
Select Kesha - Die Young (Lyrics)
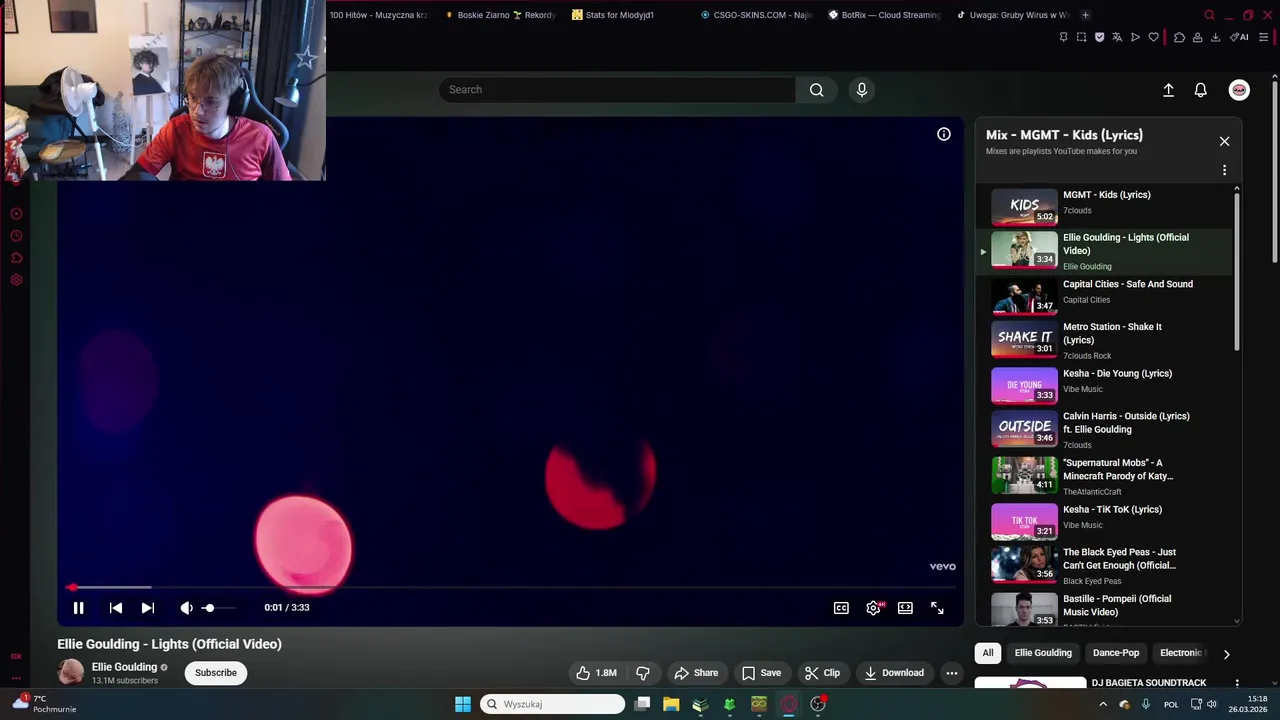pyautogui.click(x=1105, y=385)
